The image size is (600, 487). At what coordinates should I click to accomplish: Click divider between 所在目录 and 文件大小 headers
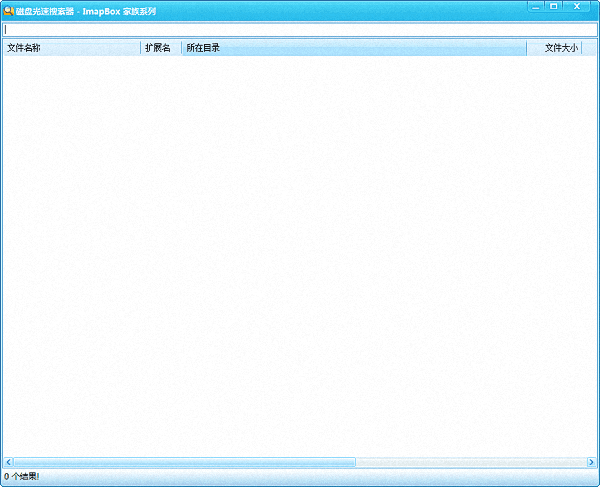526,47
